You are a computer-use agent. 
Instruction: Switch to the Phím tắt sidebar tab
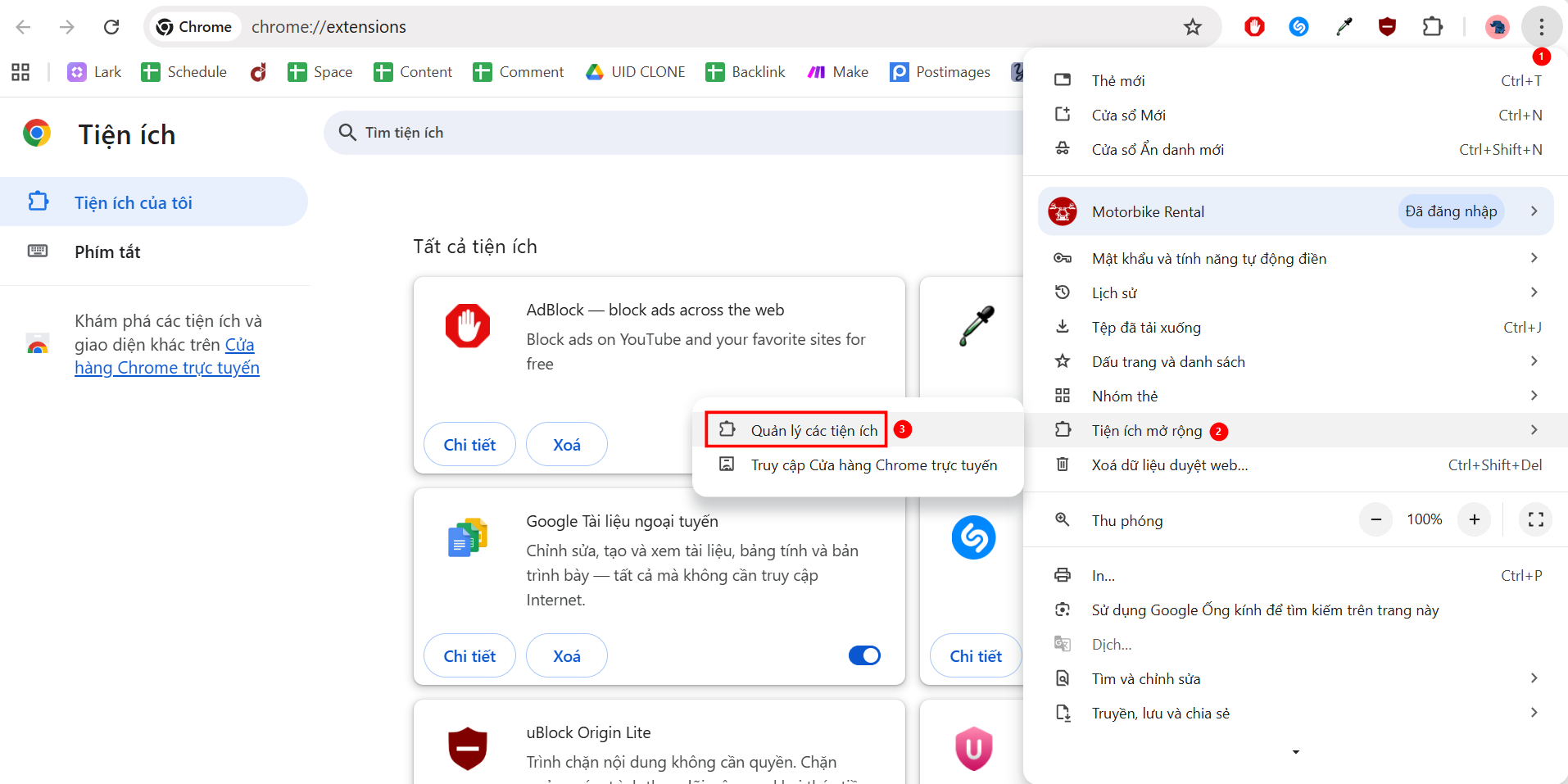click(x=106, y=252)
